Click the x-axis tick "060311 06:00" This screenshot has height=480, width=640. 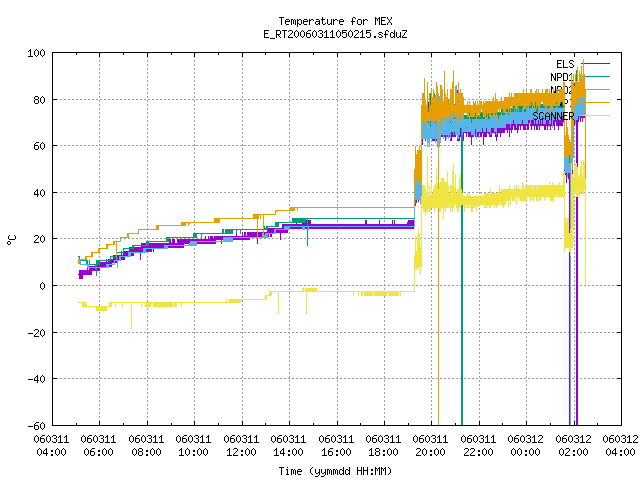[98, 446]
